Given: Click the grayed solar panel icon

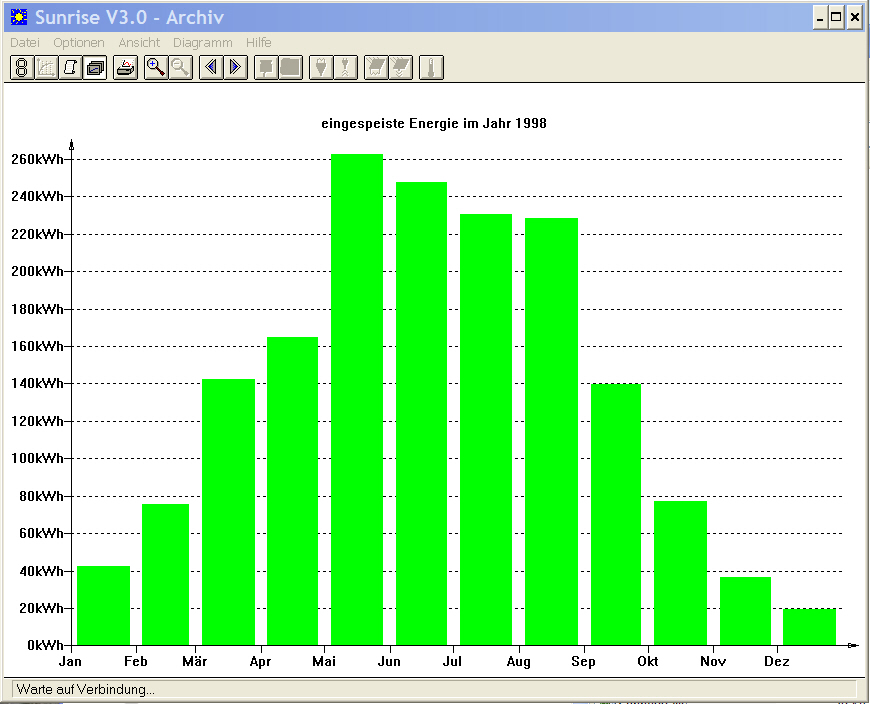Looking at the screenshot, I should click(376, 68).
